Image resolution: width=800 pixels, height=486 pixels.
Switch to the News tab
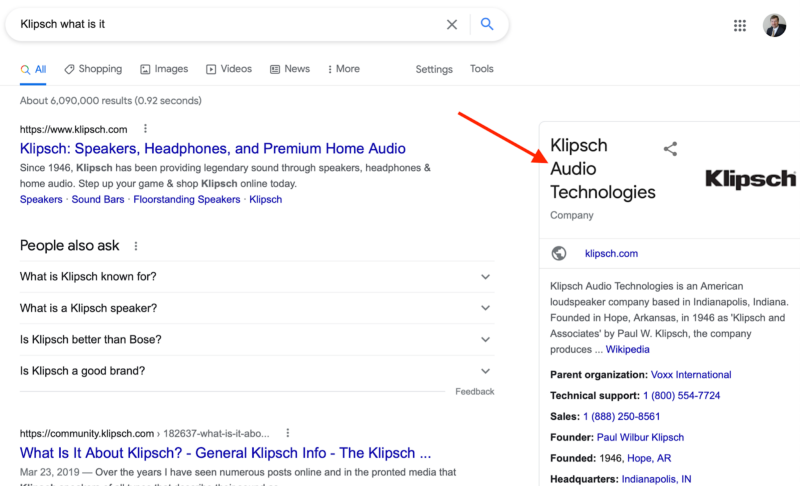[x=290, y=69]
